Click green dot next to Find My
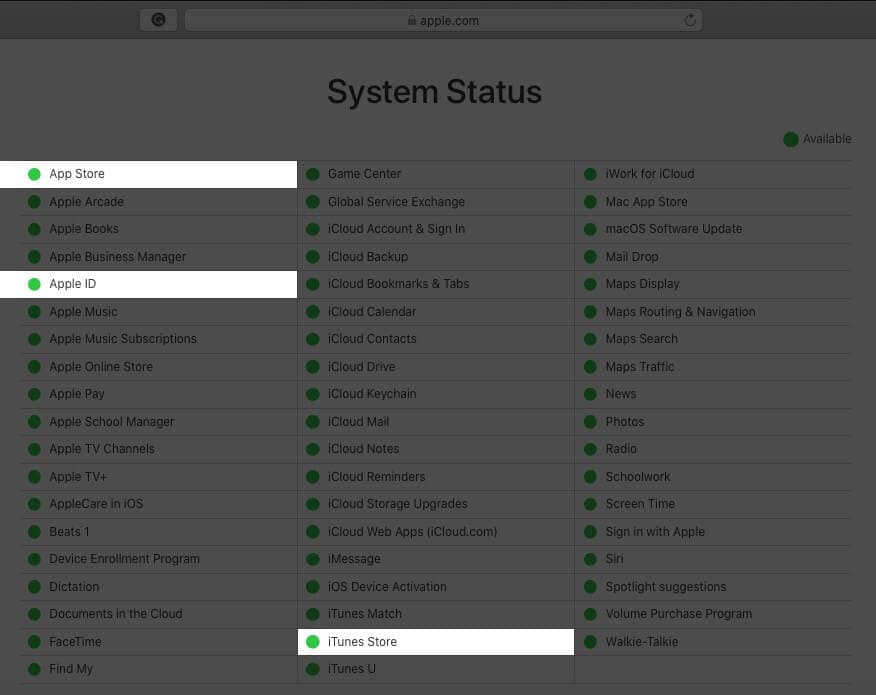876x695 pixels. tap(34, 669)
